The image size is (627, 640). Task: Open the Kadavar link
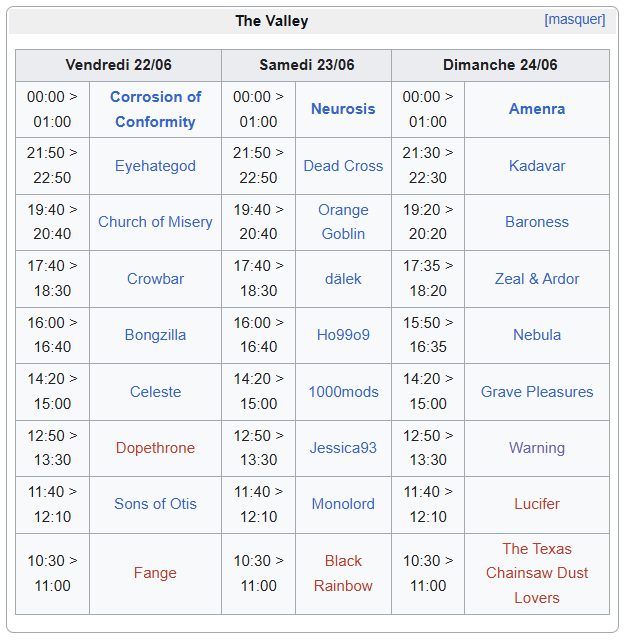(537, 166)
